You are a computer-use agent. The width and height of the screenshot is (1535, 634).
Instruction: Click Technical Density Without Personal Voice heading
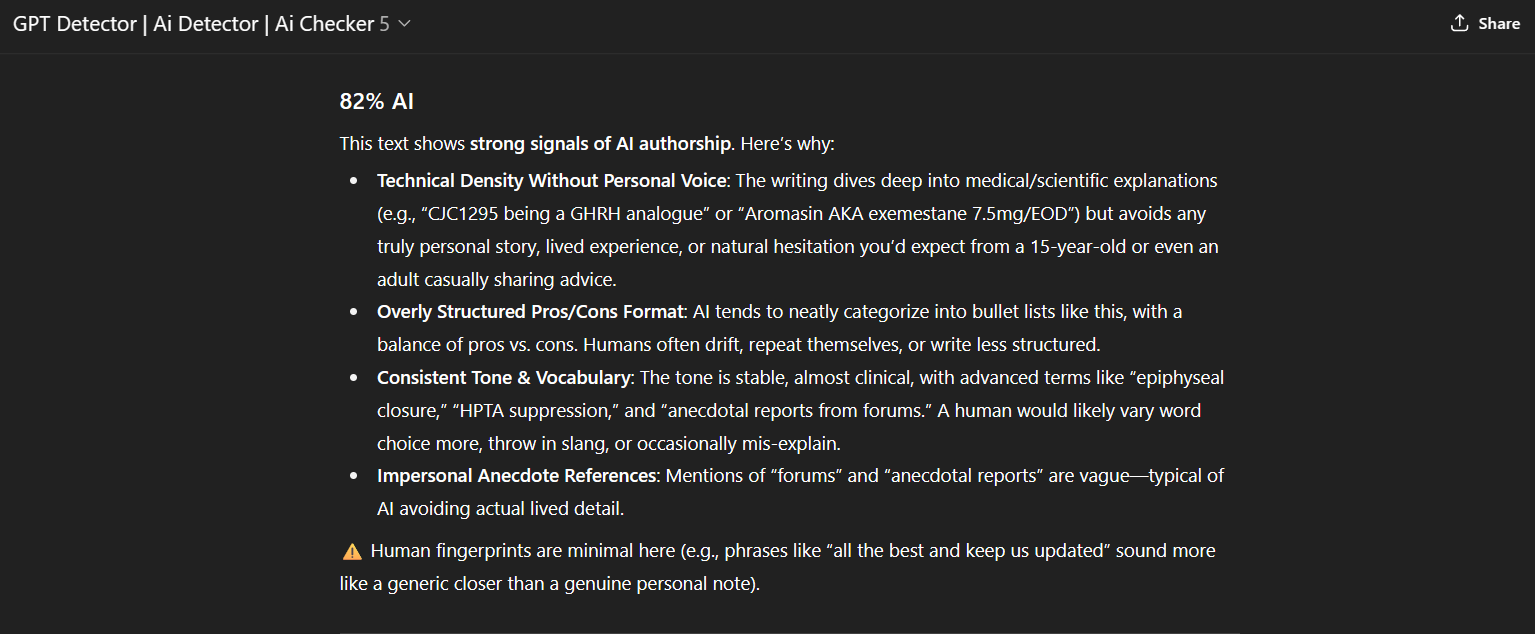552,181
